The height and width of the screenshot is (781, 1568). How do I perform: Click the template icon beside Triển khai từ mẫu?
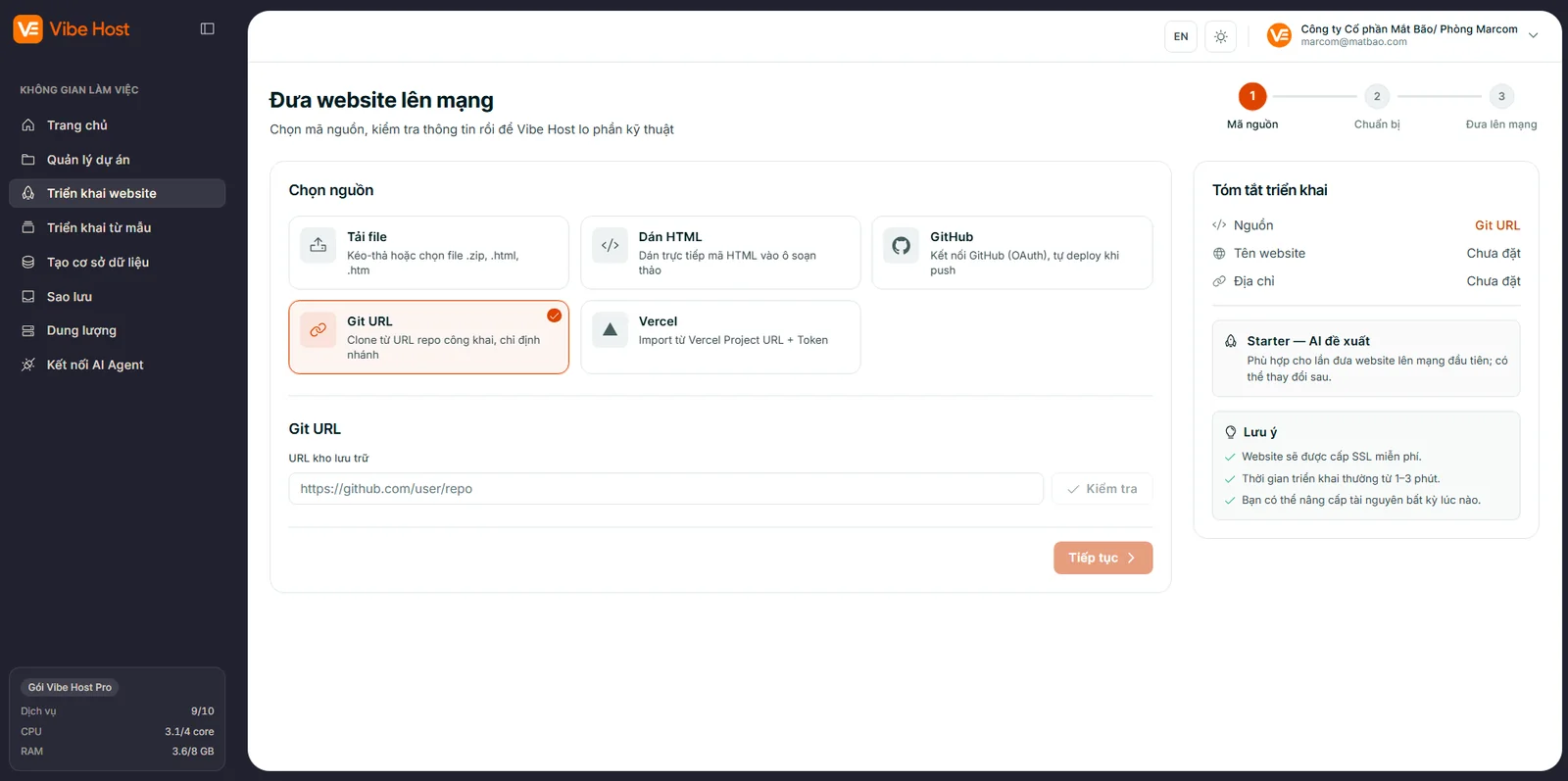[x=28, y=227]
